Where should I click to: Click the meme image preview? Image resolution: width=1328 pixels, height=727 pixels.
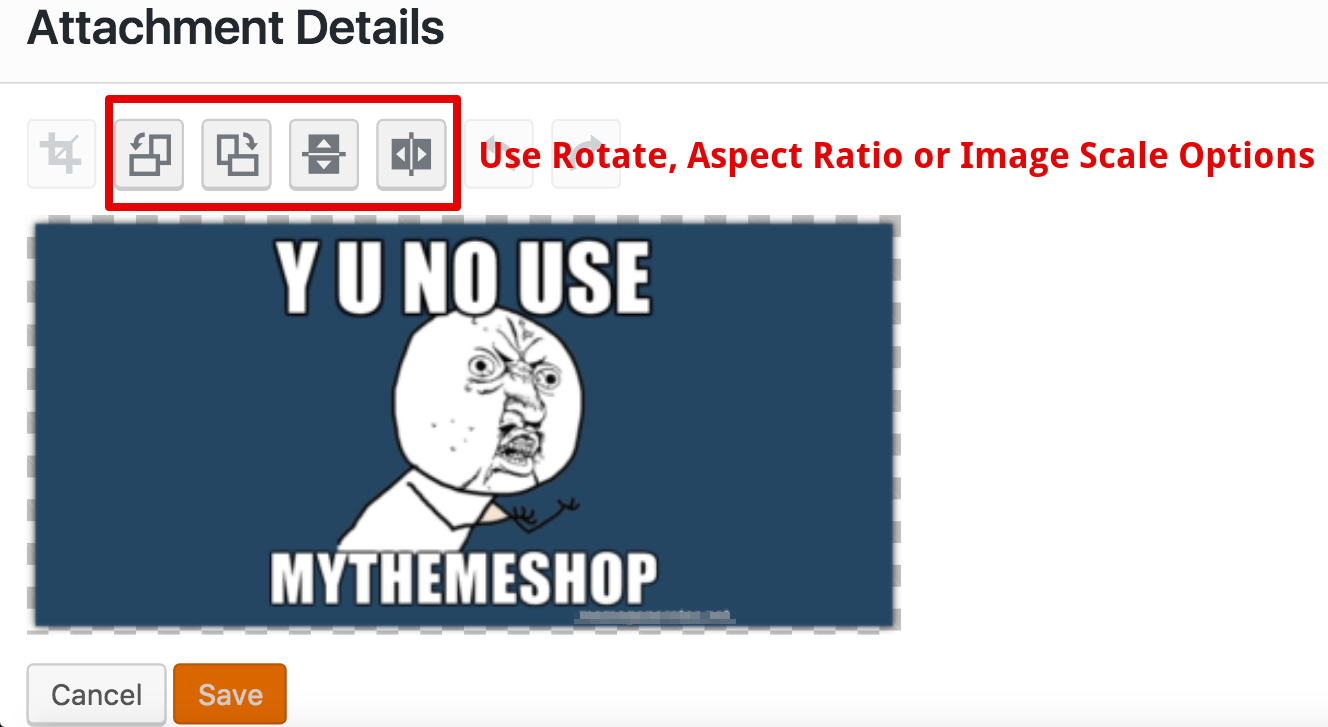tap(464, 424)
